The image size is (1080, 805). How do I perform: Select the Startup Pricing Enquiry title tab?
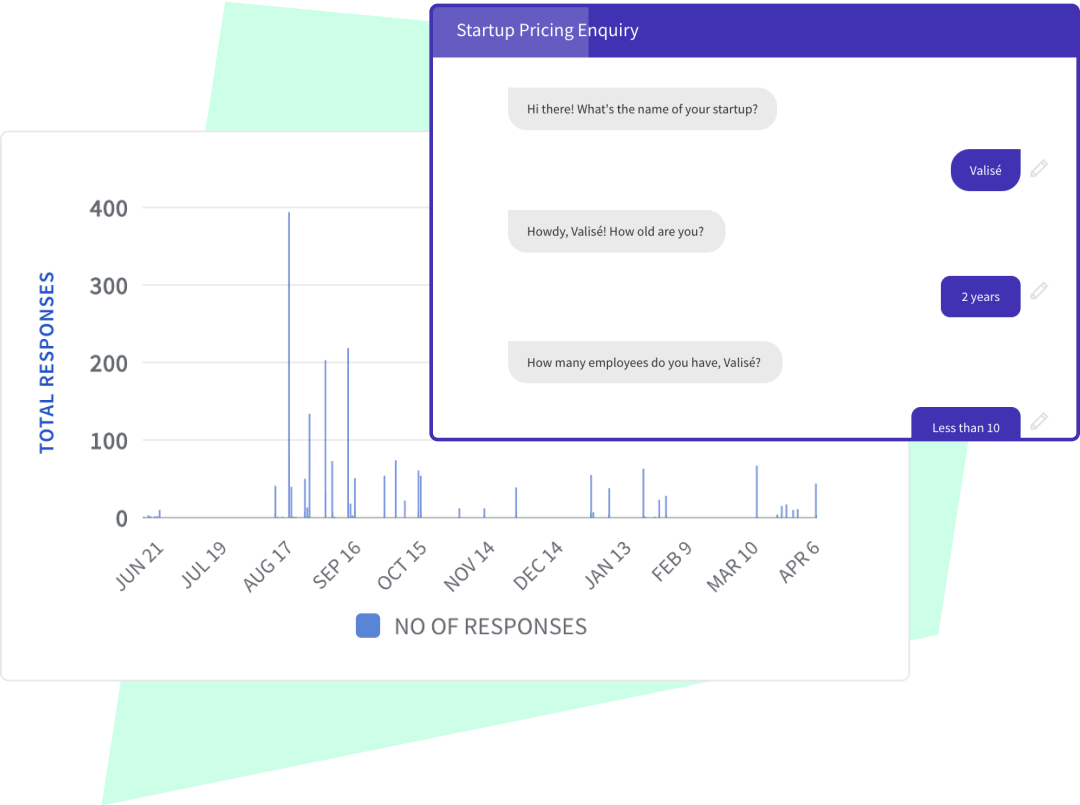tap(547, 30)
